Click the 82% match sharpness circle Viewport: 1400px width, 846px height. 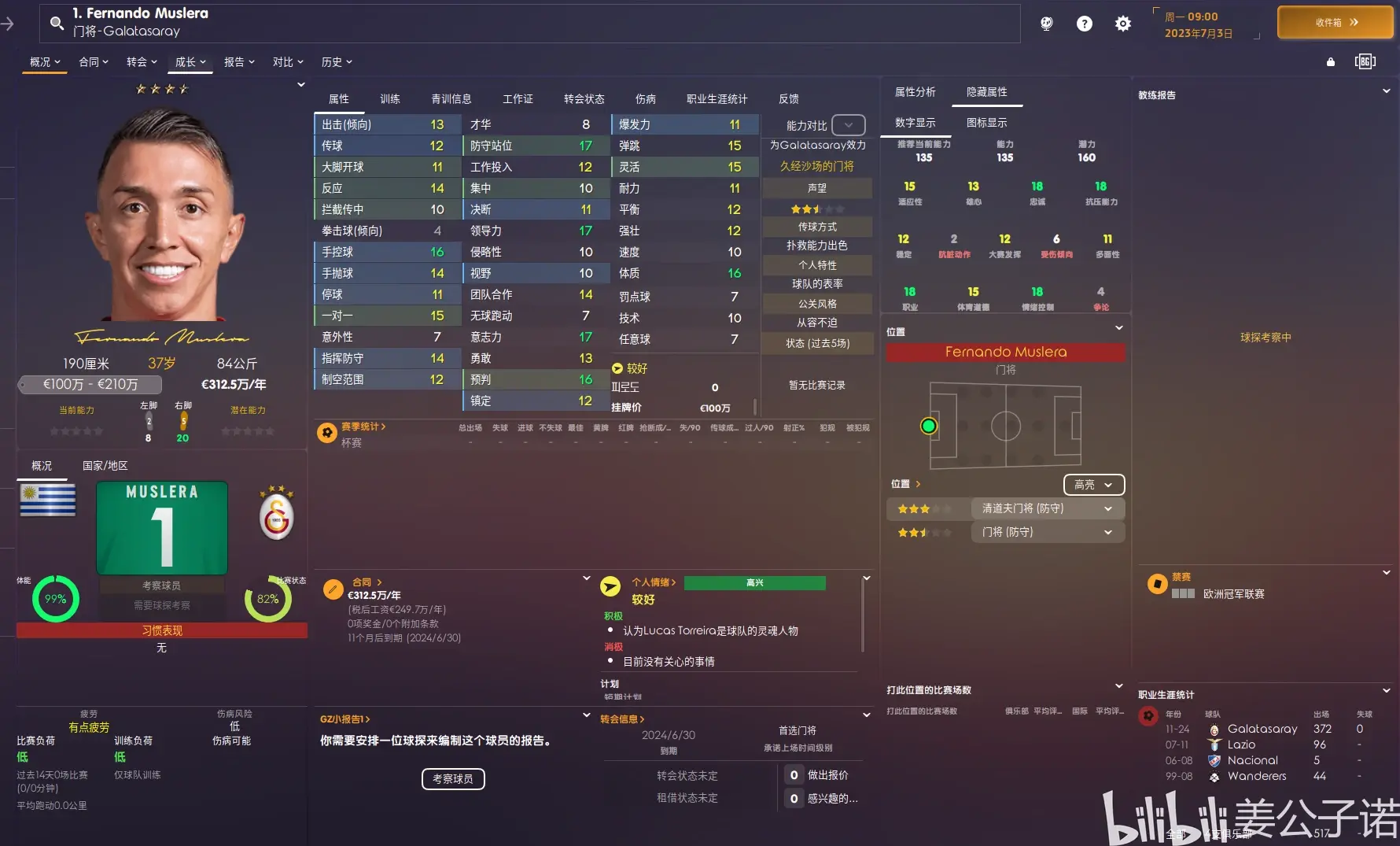pyautogui.click(x=267, y=599)
